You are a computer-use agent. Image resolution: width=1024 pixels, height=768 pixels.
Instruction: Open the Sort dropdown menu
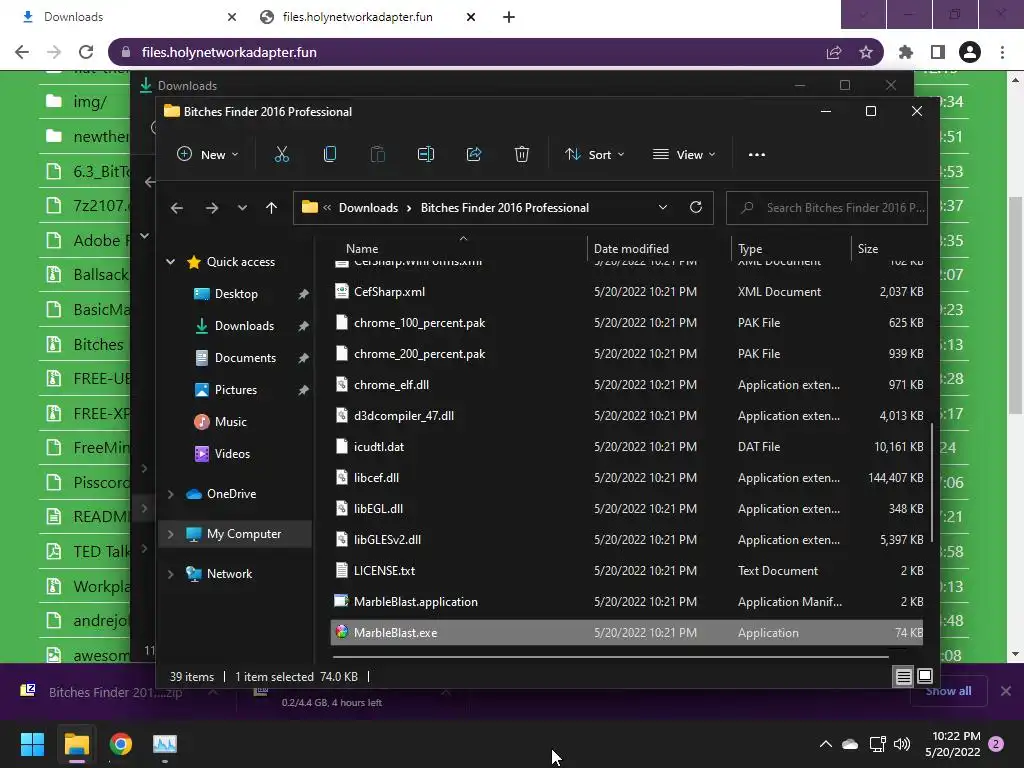595,155
